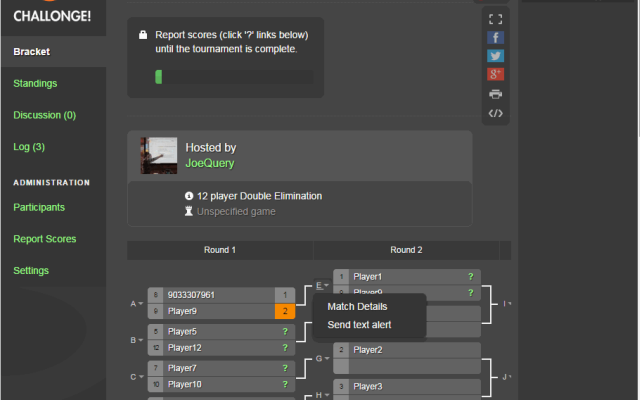
Task: Report score for Player5 match
Action: coord(285,331)
